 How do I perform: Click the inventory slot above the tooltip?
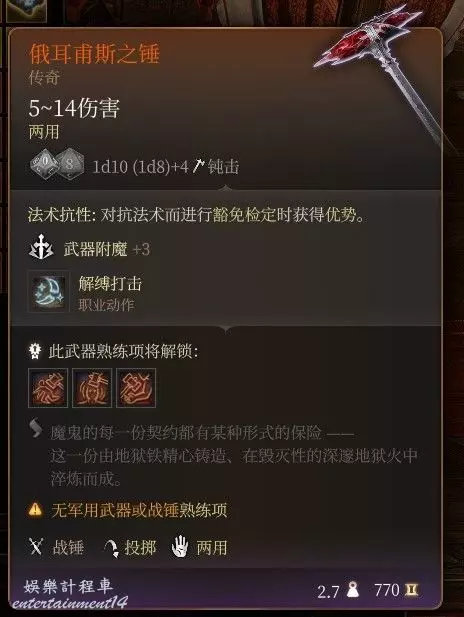[x=25, y=10]
